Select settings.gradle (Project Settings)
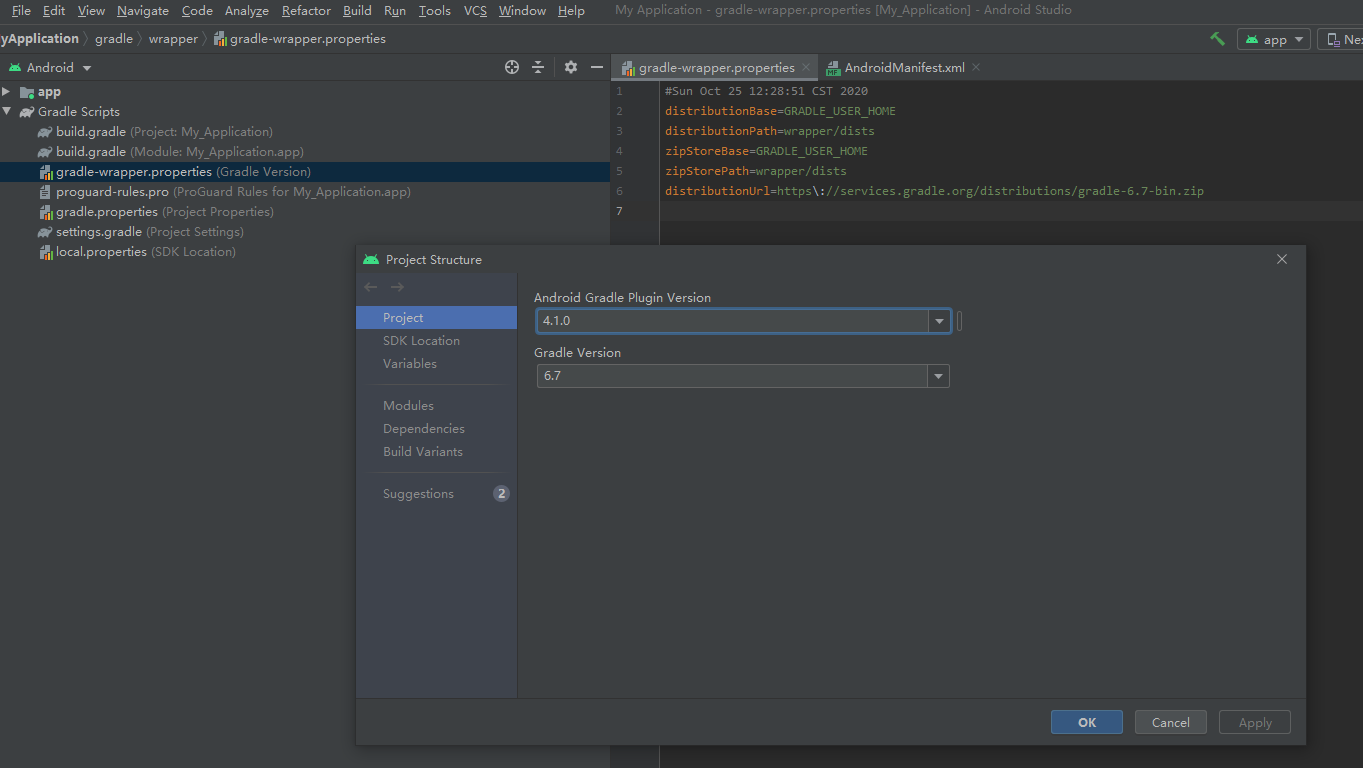1363x768 pixels. pyautogui.click(x=150, y=231)
